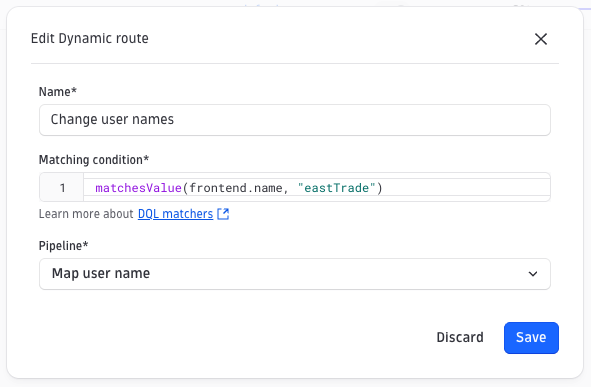Click the matchesValue function text

pos(138,188)
